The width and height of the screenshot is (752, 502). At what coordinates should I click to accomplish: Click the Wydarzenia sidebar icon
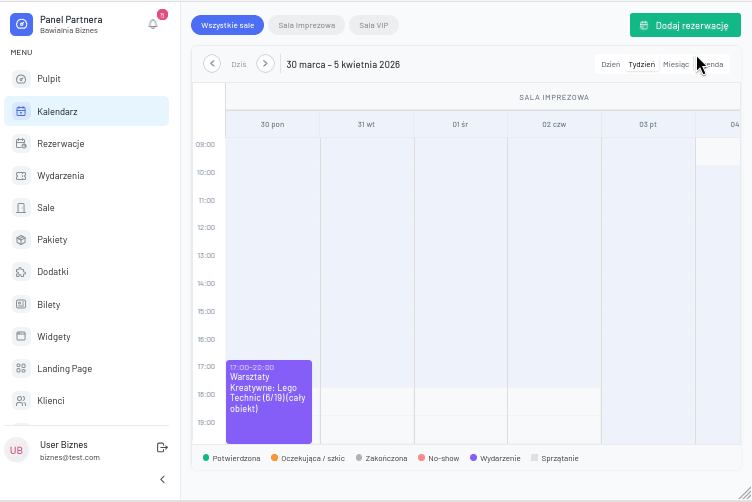21,175
